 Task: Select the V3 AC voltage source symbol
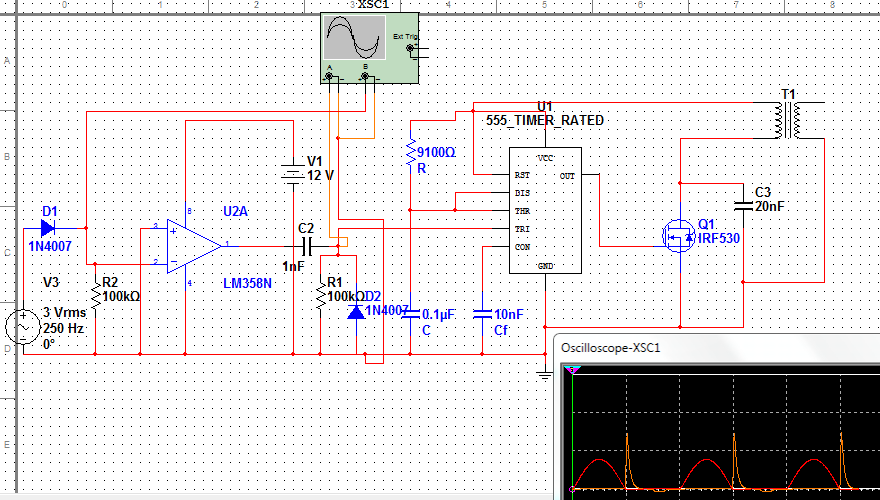[24, 326]
